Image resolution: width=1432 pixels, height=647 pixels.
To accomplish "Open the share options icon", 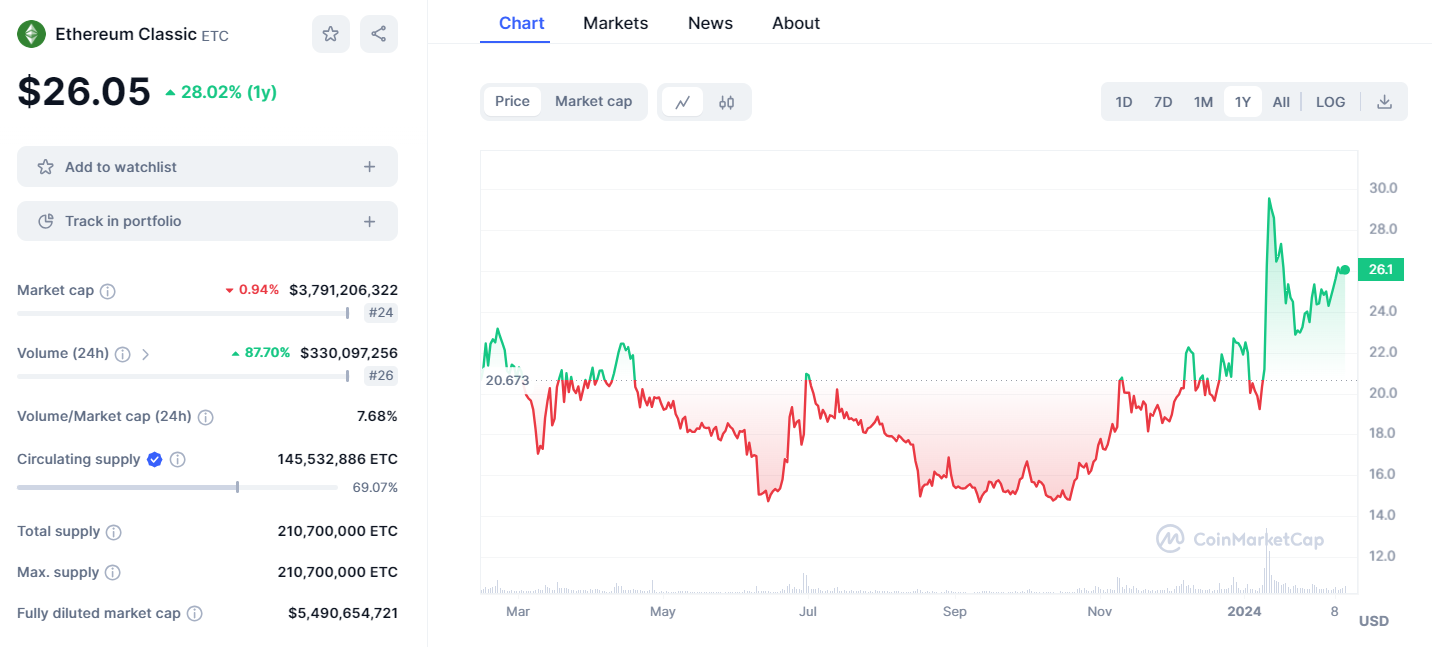I will click(x=379, y=34).
